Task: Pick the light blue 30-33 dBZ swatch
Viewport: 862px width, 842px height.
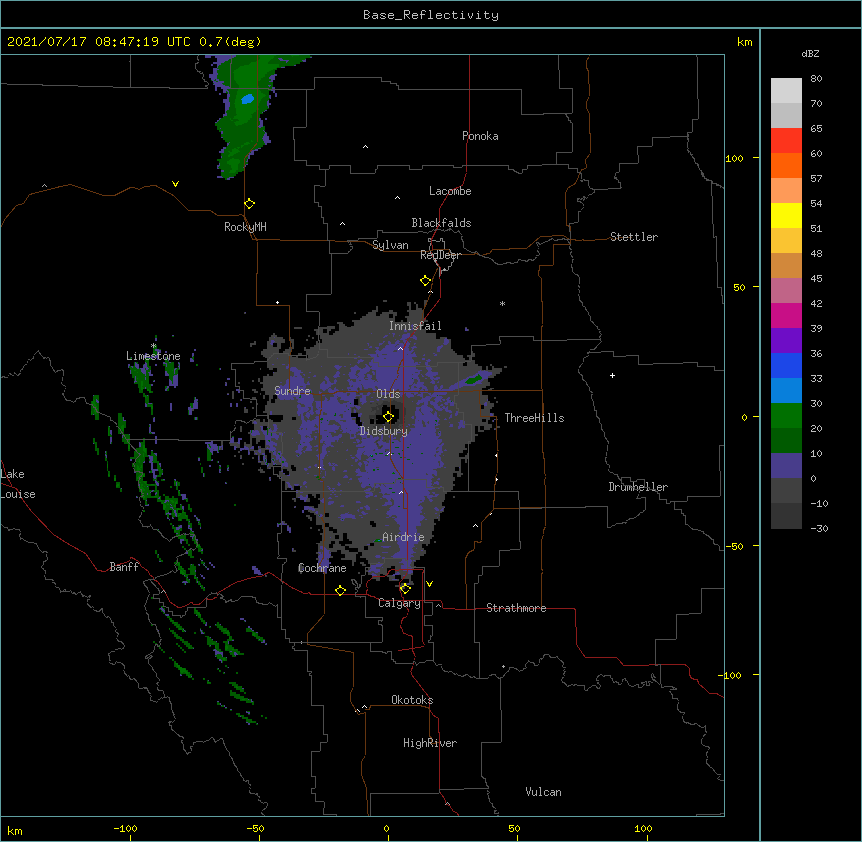Action: pyautogui.click(x=786, y=390)
